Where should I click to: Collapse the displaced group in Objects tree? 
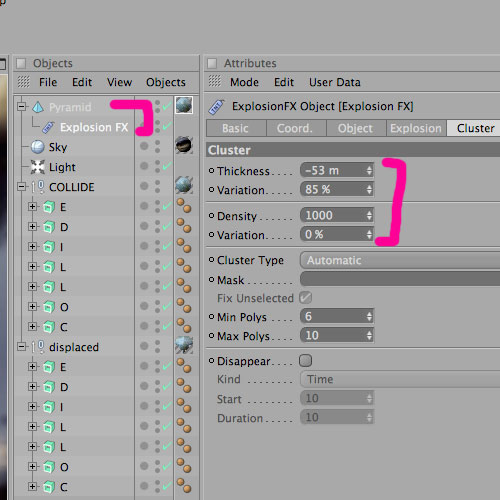pos(22,347)
